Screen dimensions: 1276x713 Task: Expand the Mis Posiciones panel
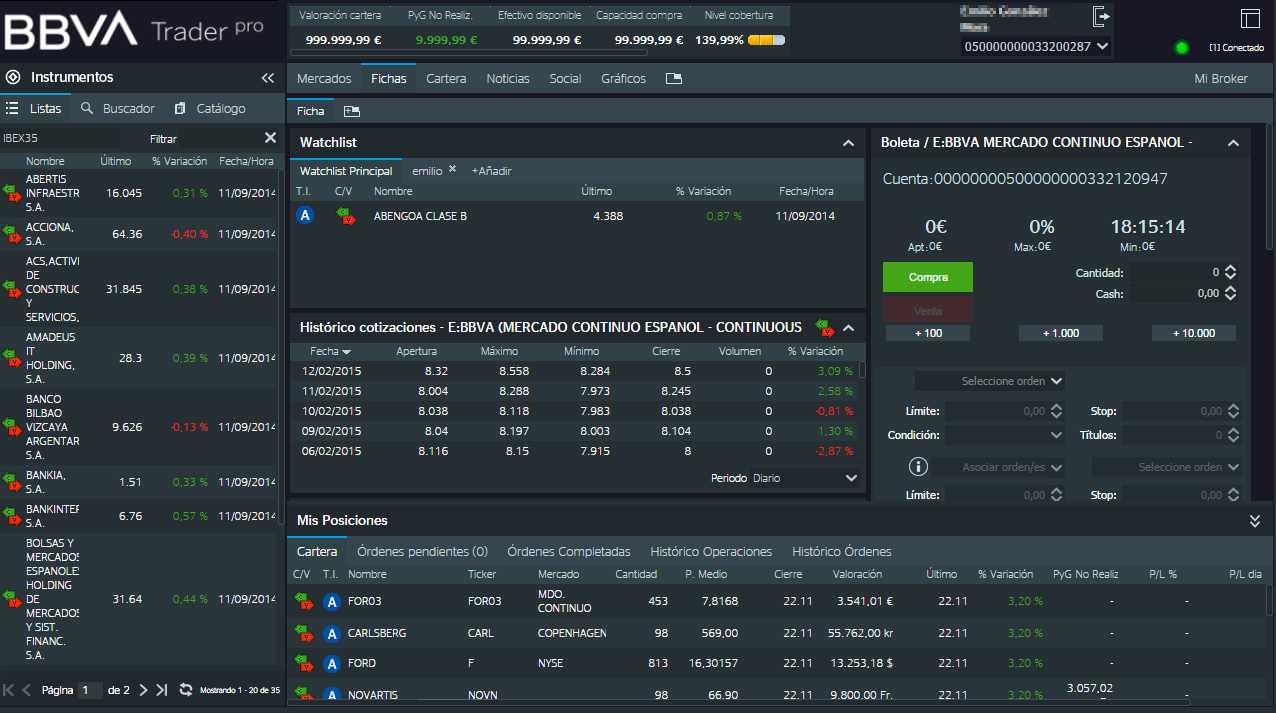pyautogui.click(x=1255, y=521)
